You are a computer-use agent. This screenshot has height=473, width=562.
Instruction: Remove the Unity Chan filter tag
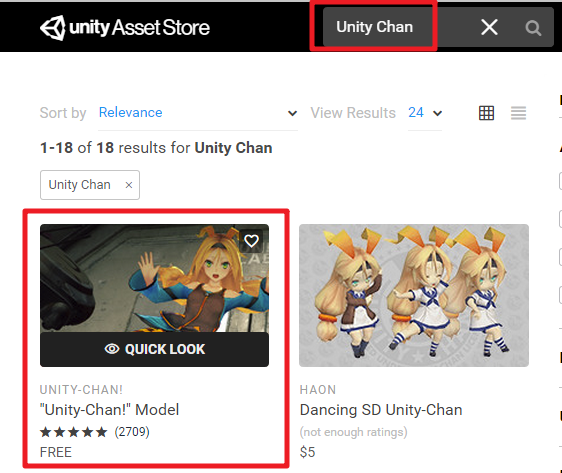coord(129,185)
